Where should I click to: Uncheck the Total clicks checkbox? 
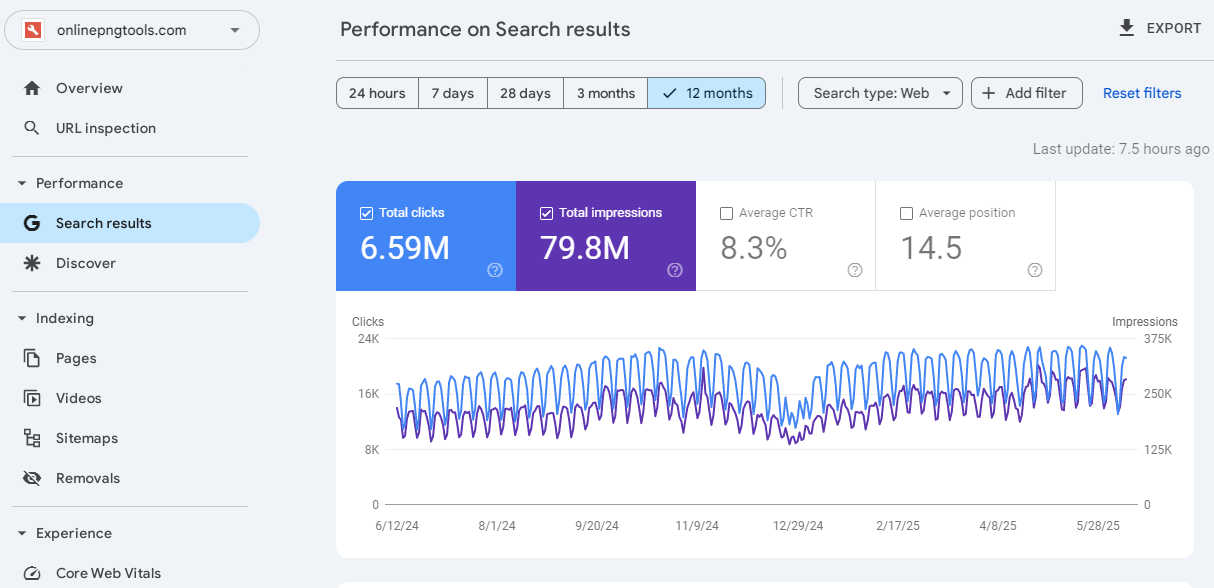[x=366, y=213]
